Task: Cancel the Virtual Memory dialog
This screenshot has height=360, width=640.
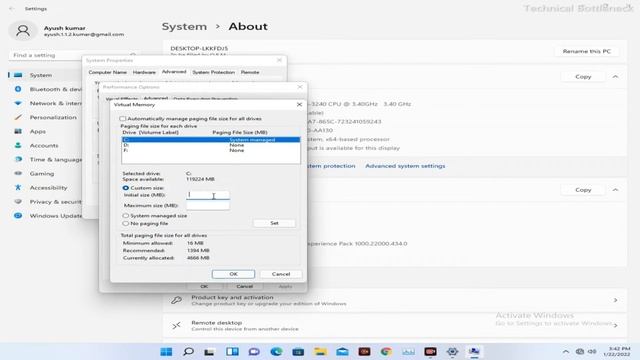Action: tap(281, 274)
